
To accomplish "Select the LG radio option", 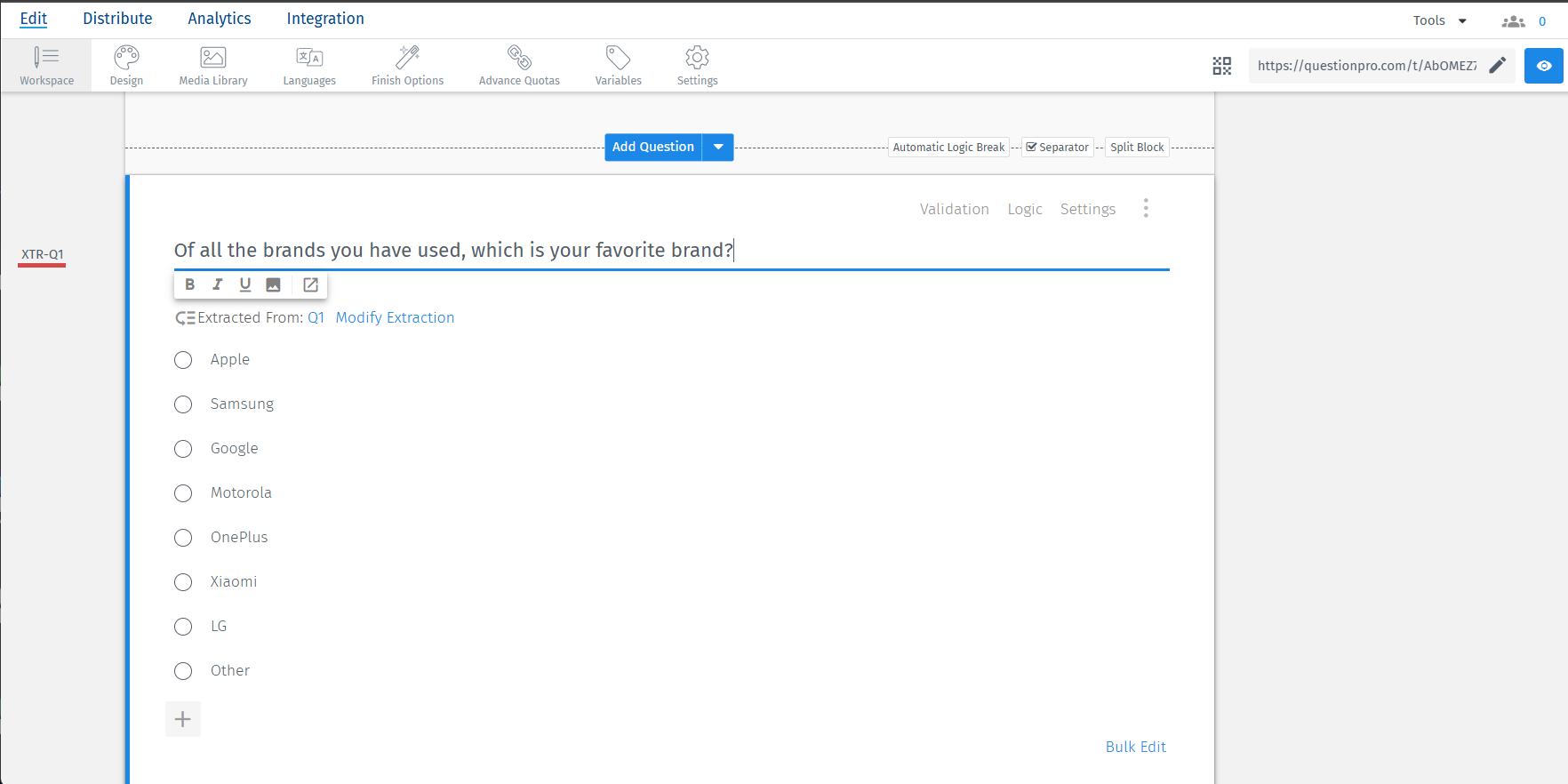I will pos(183,627).
